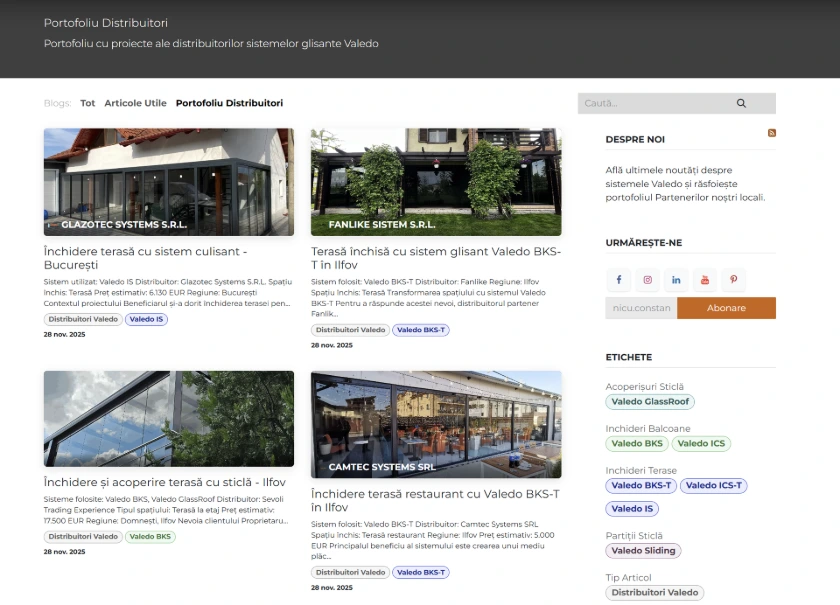Open the Instagram social icon
Viewport: 840px width, 605px height.
pos(647,280)
